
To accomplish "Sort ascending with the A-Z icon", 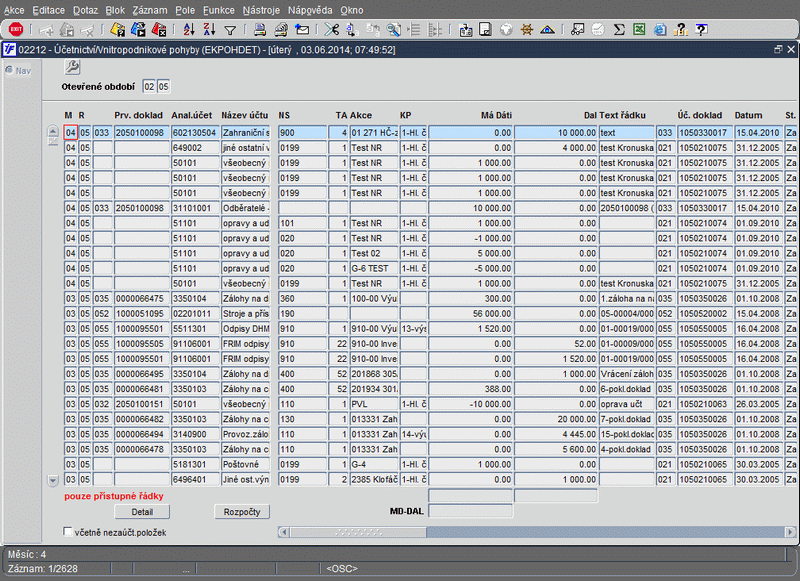I will (x=187, y=30).
